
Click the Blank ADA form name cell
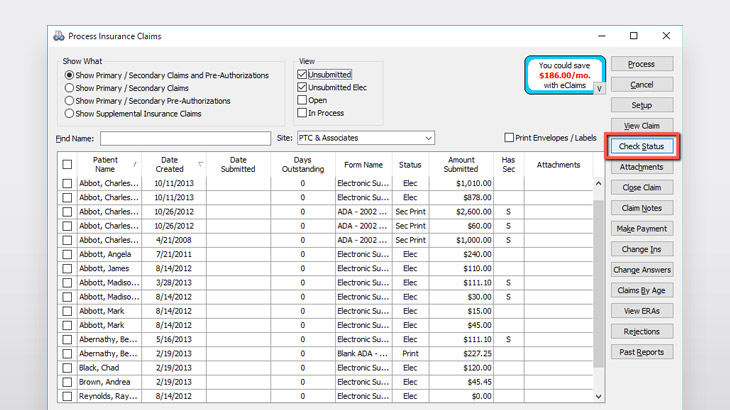(364, 354)
